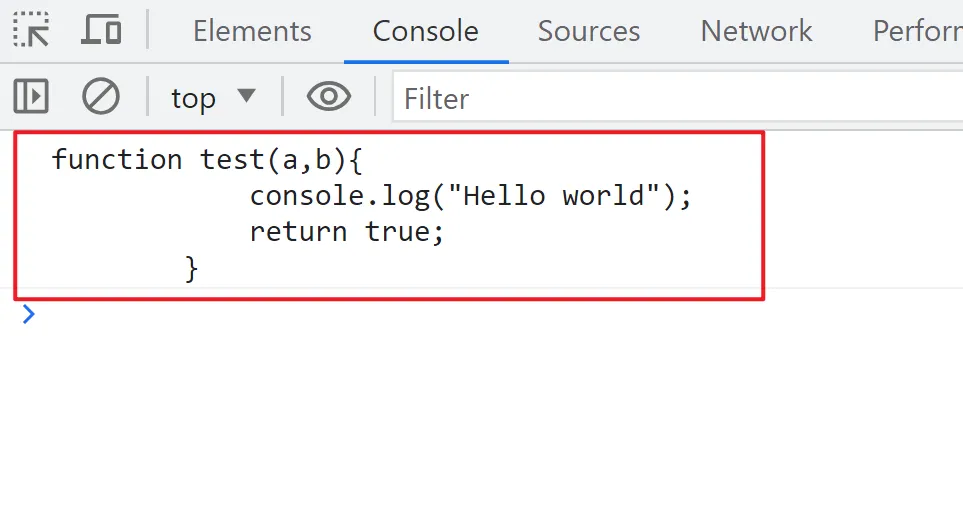Select the Console tab
Screen dimensions: 963x508
click(x=425, y=31)
